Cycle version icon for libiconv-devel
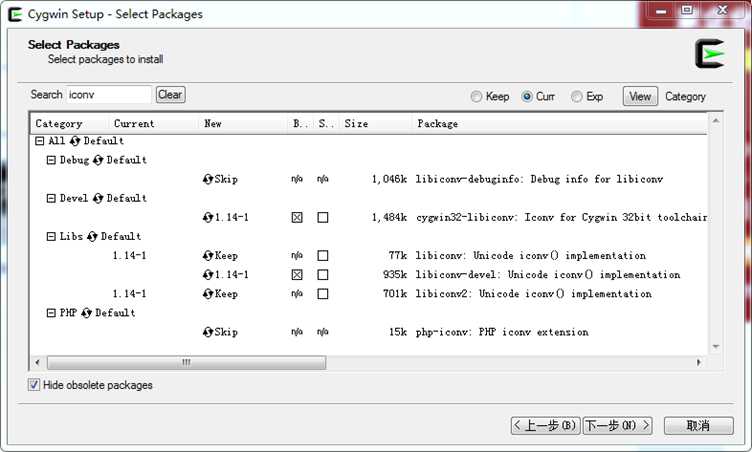752x452 pixels. click(x=208, y=274)
